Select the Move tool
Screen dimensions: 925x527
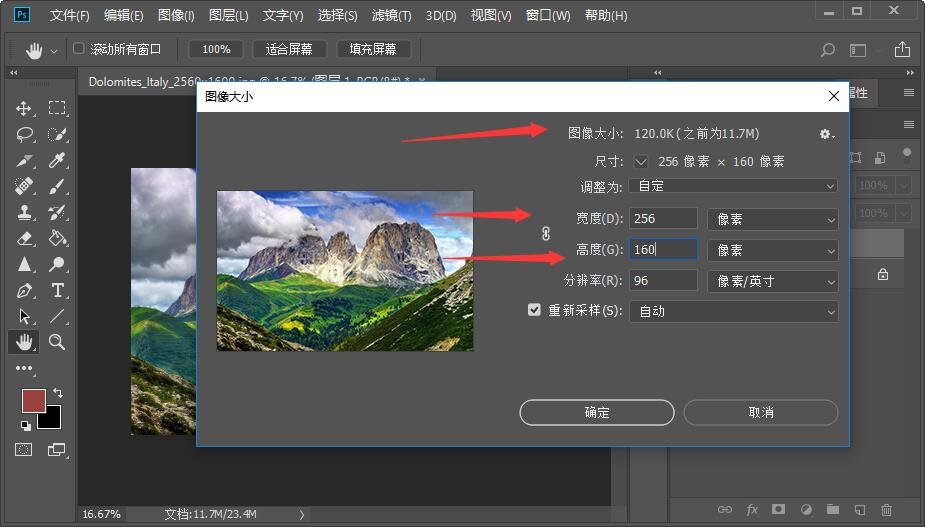pos(24,108)
